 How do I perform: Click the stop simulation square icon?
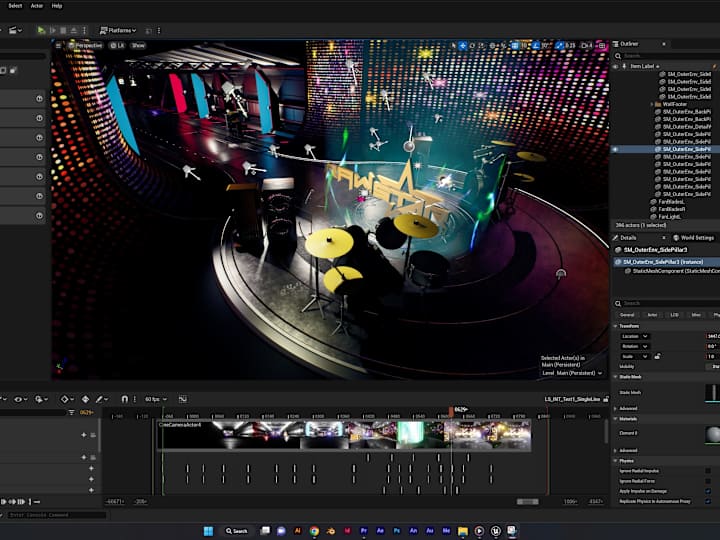[63, 30]
